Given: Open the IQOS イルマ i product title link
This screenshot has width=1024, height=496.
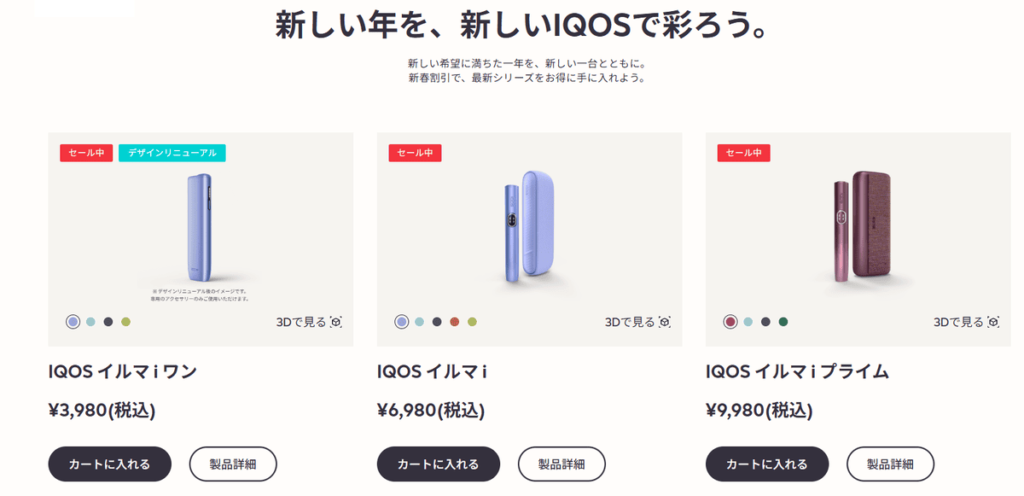Looking at the screenshot, I should point(432,373).
